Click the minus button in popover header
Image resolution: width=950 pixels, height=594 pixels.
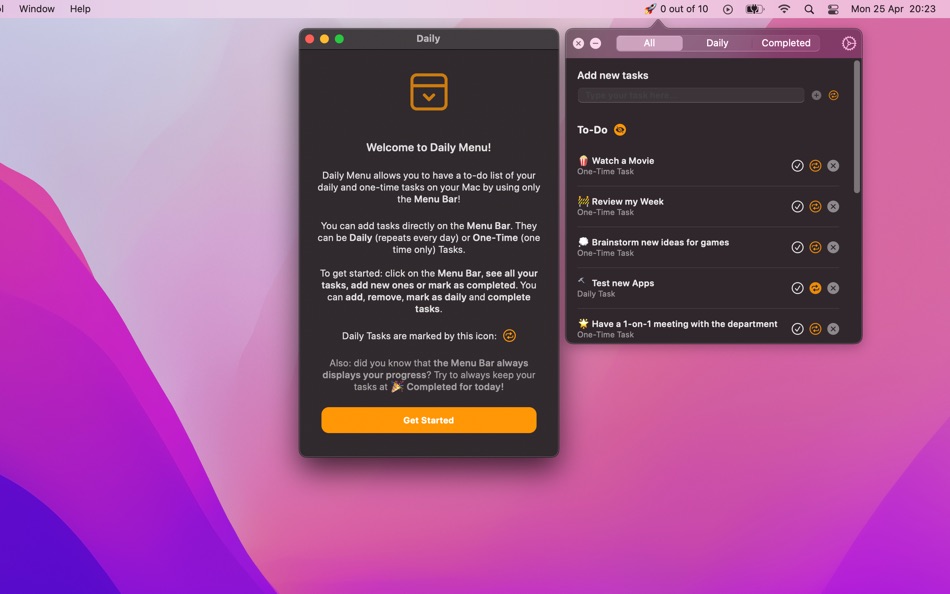pyautogui.click(x=596, y=43)
